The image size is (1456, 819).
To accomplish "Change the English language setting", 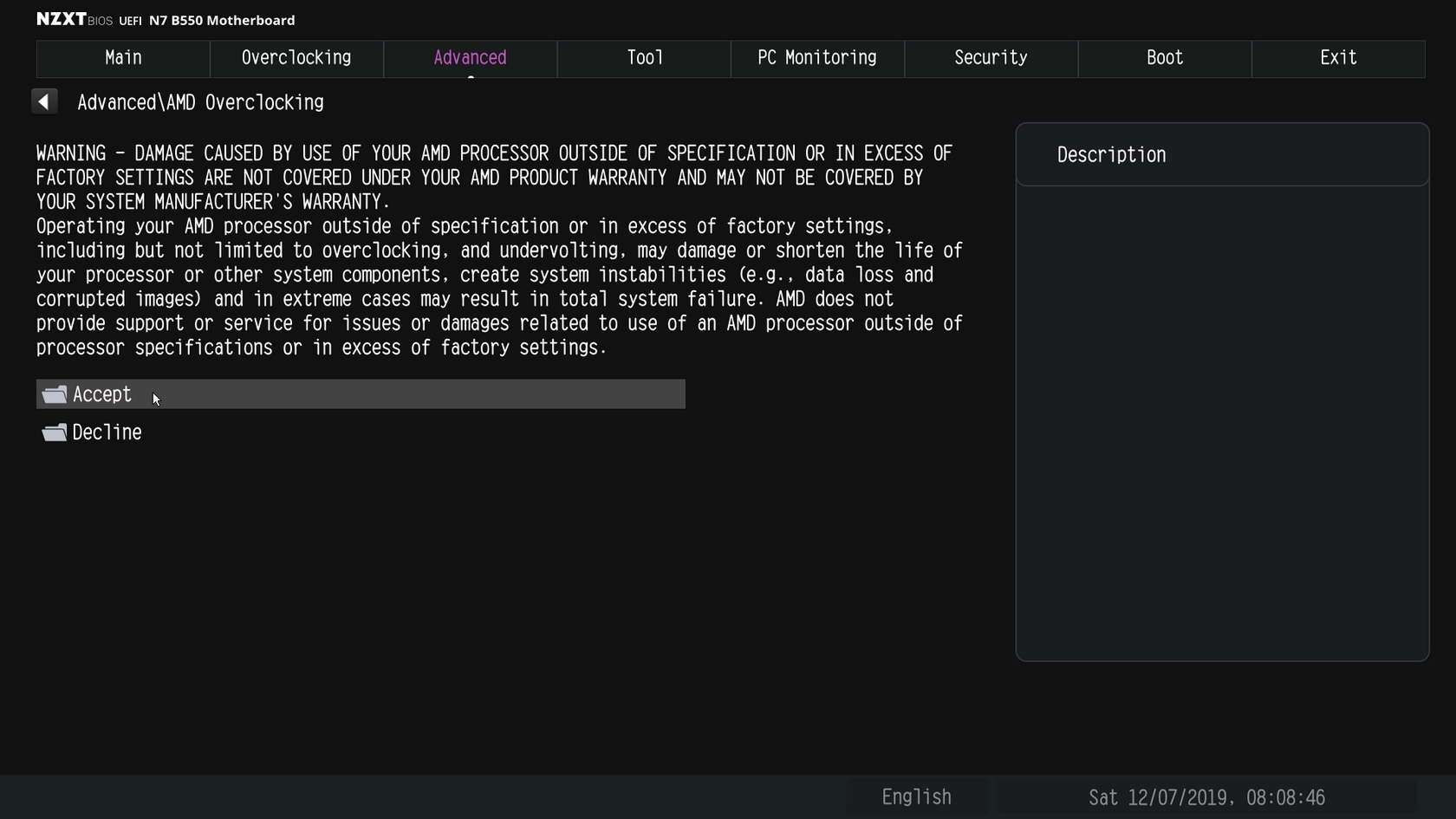I will (916, 797).
